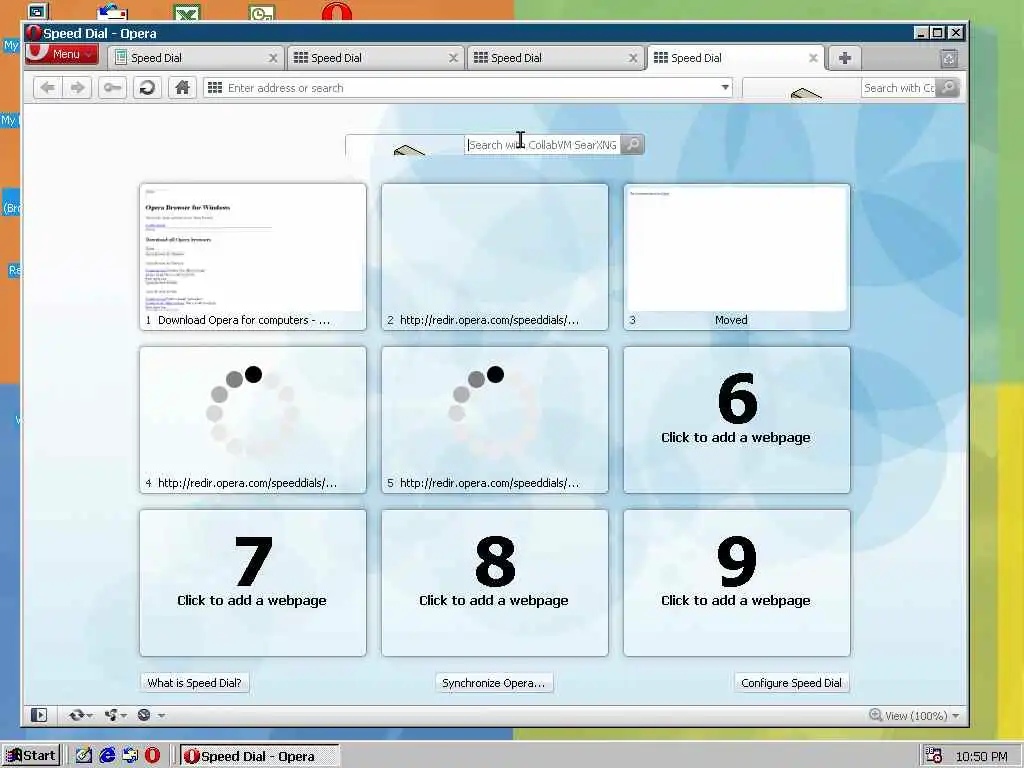Image resolution: width=1024 pixels, height=768 pixels.
Task: Click the Speed Dial - Opera taskbar button
Action: click(259, 756)
